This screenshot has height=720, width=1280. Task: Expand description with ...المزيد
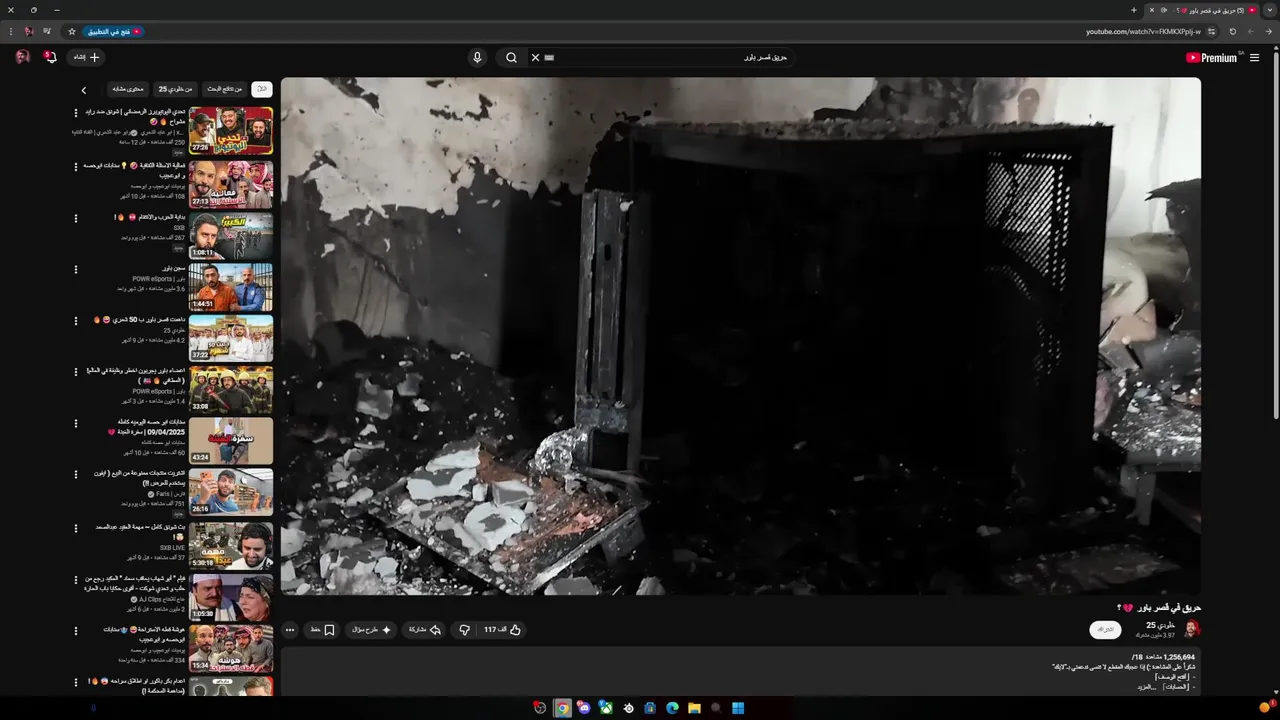[x=1147, y=687]
